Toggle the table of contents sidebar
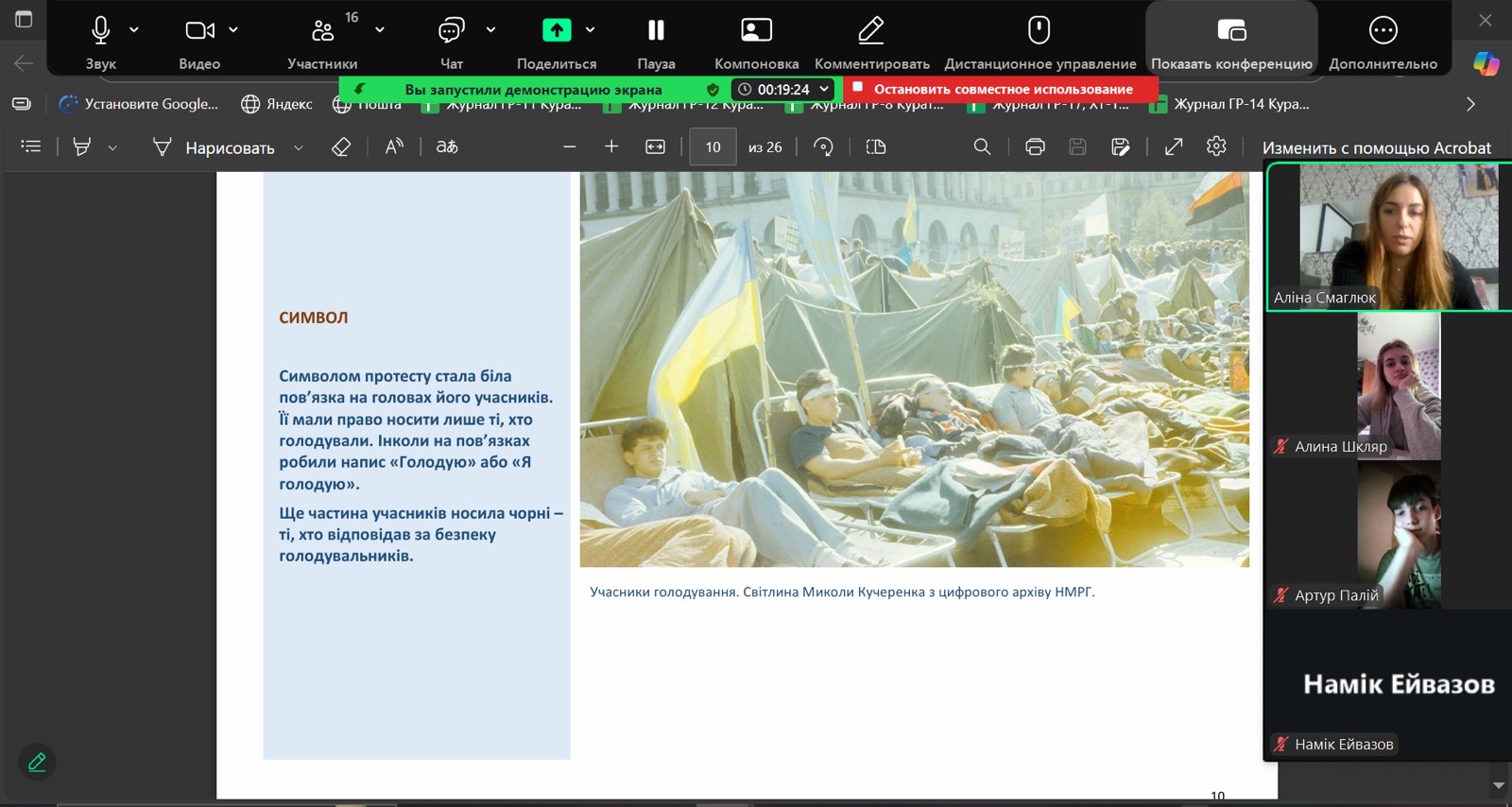Image resolution: width=1512 pixels, height=807 pixels. tap(31, 146)
